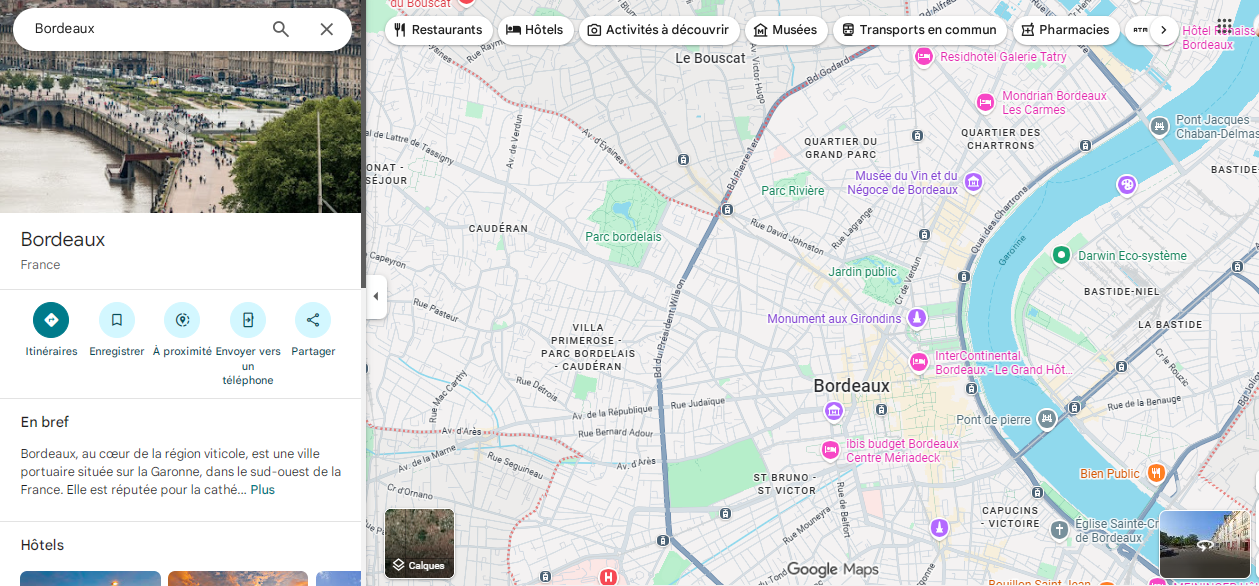This screenshot has width=1259, height=586.
Task: Share Bordeaux with Partager icon
Action: (x=313, y=320)
